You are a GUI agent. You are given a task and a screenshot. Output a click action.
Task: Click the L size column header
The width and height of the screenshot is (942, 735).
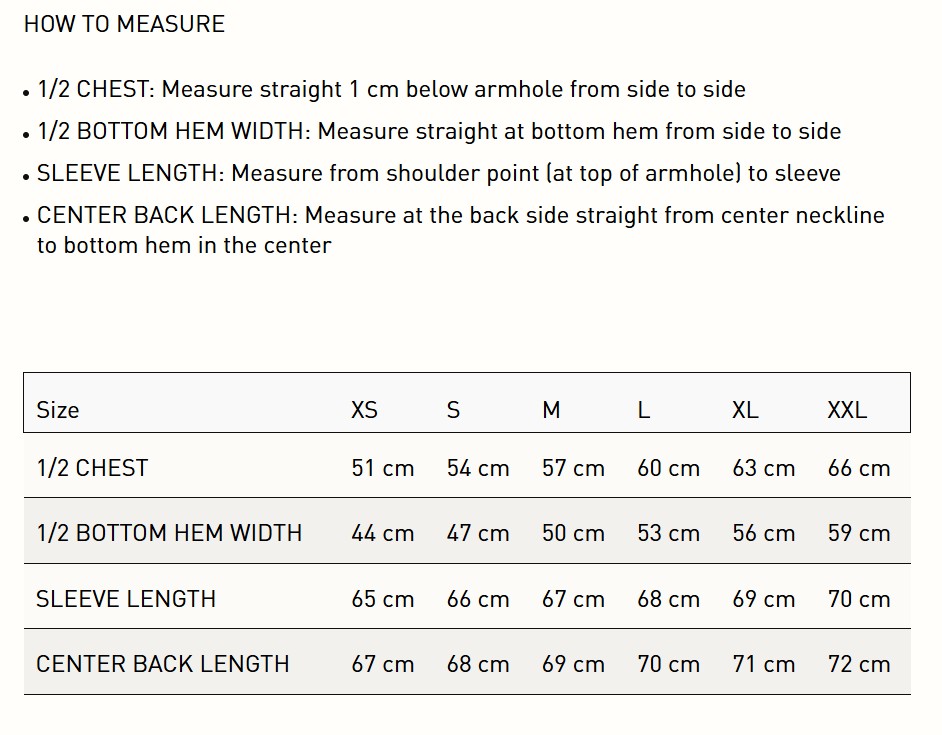tap(644, 409)
